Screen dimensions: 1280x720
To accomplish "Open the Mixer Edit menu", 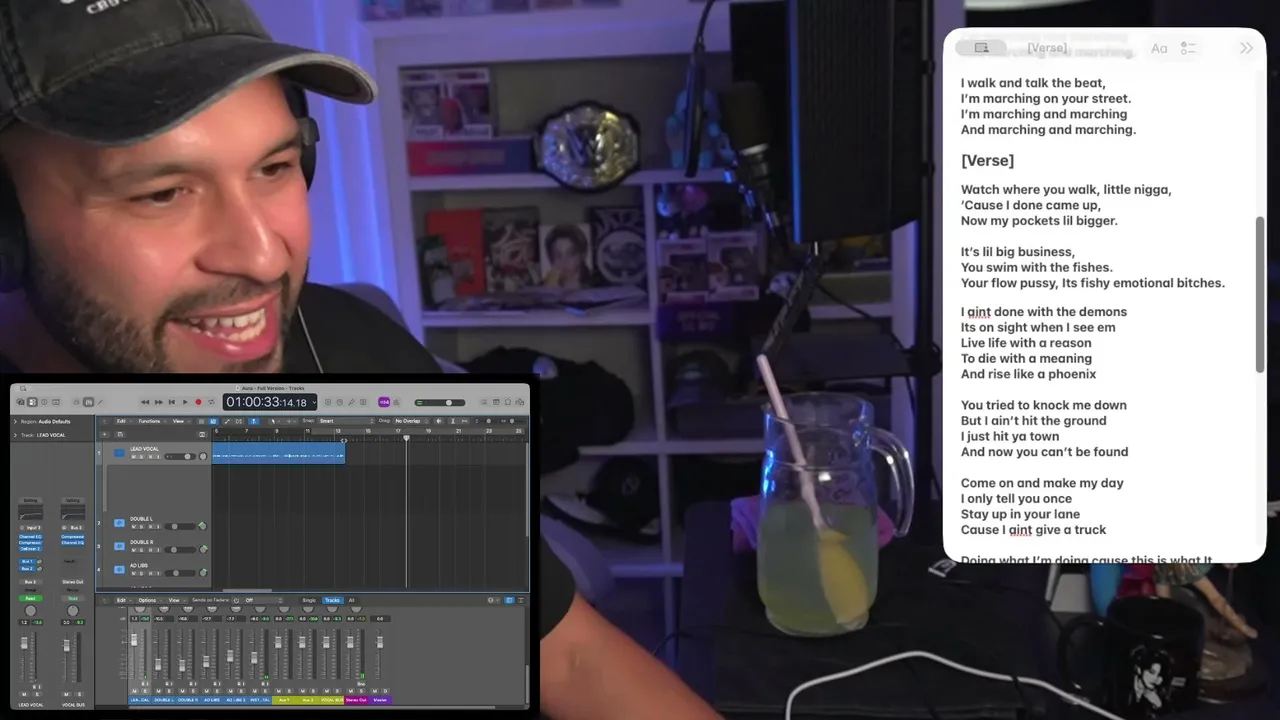I will (x=122, y=600).
